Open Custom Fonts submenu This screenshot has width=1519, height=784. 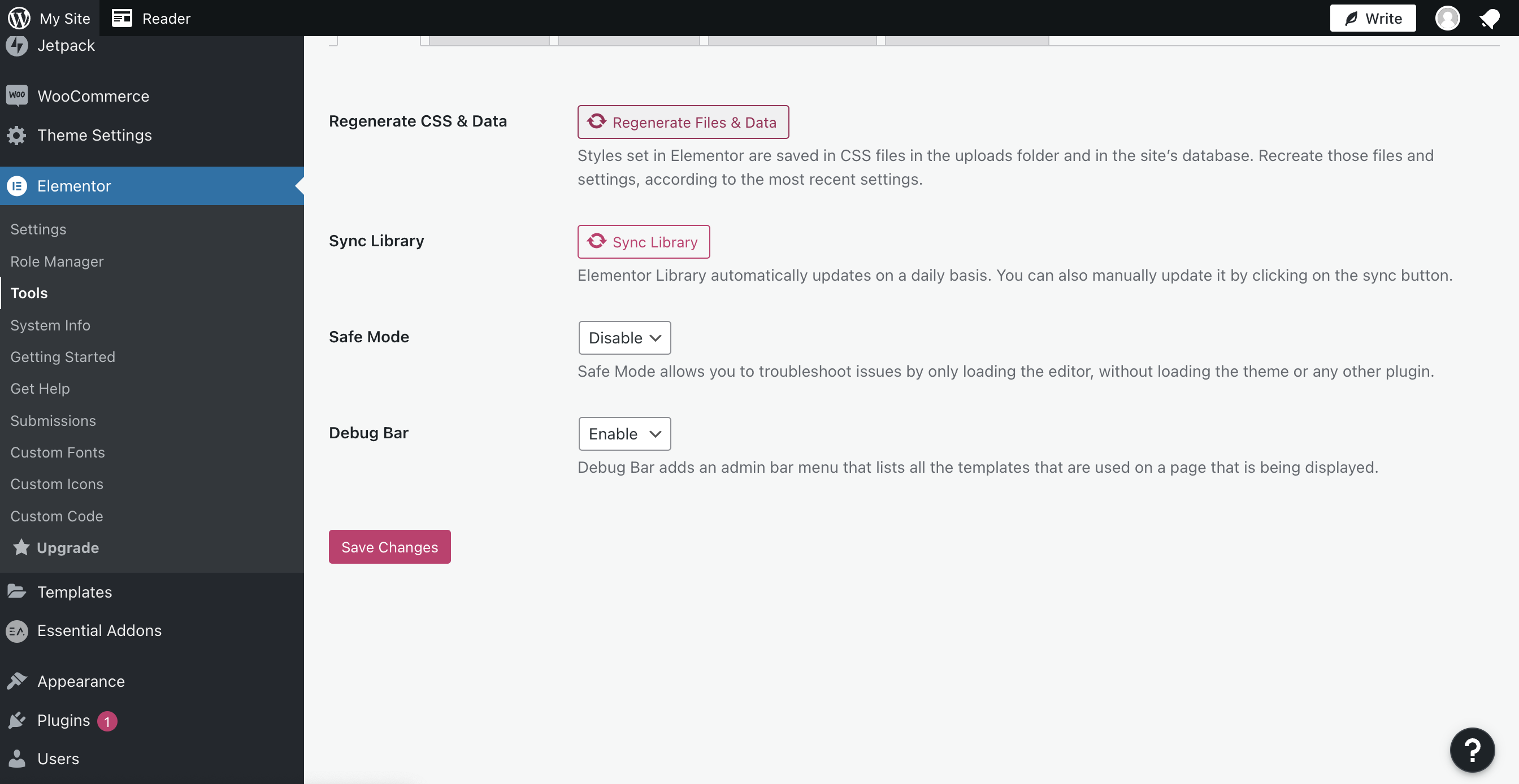pos(58,452)
